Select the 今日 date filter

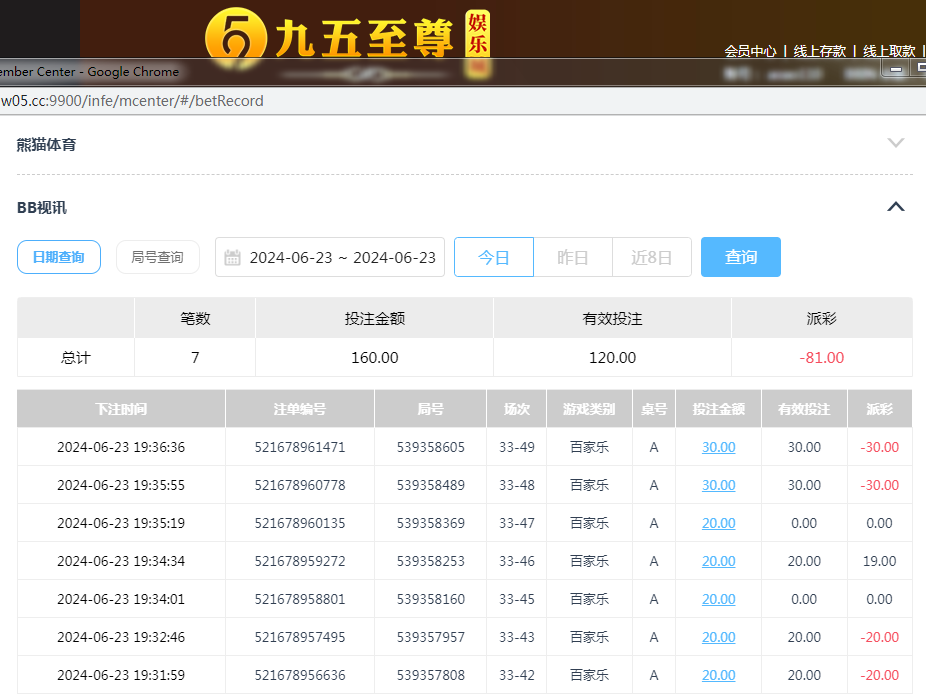[x=493, y=257]
